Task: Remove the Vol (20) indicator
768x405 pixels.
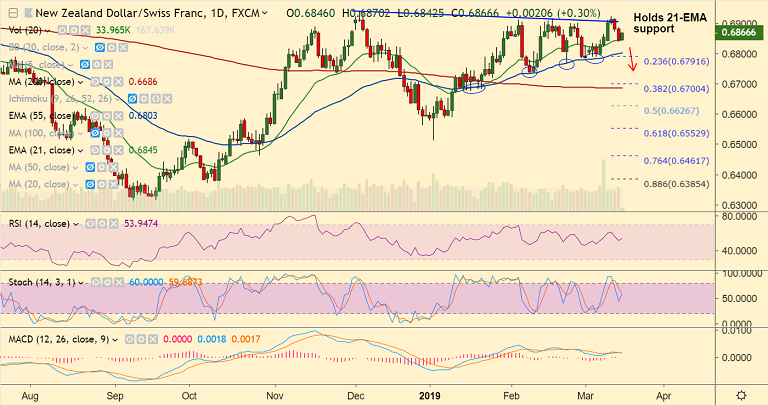Action: coord(85,30)
